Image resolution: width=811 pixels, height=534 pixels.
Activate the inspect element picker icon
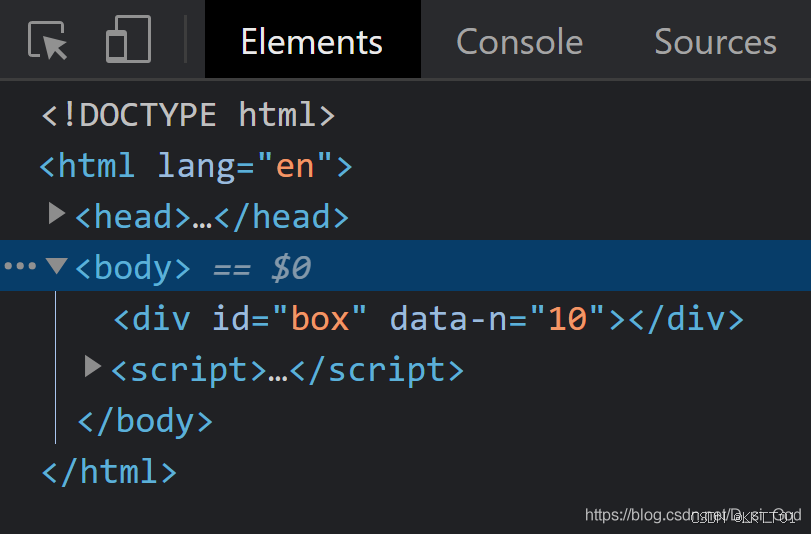47,40
